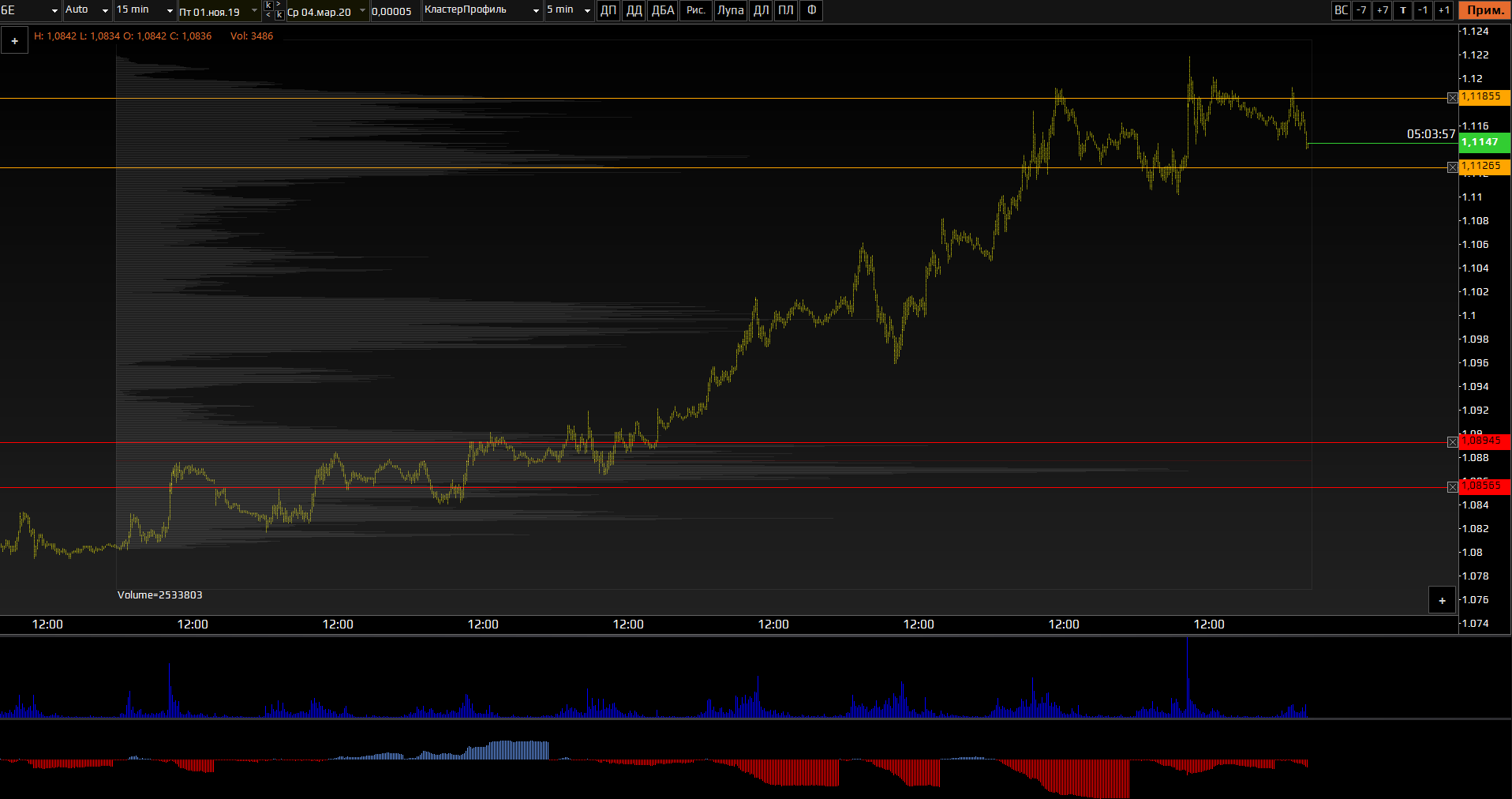Viewport: 1512px width, 799px height.
Task: Click the 1.122 price axis label
Action: tap(1475, 55)
